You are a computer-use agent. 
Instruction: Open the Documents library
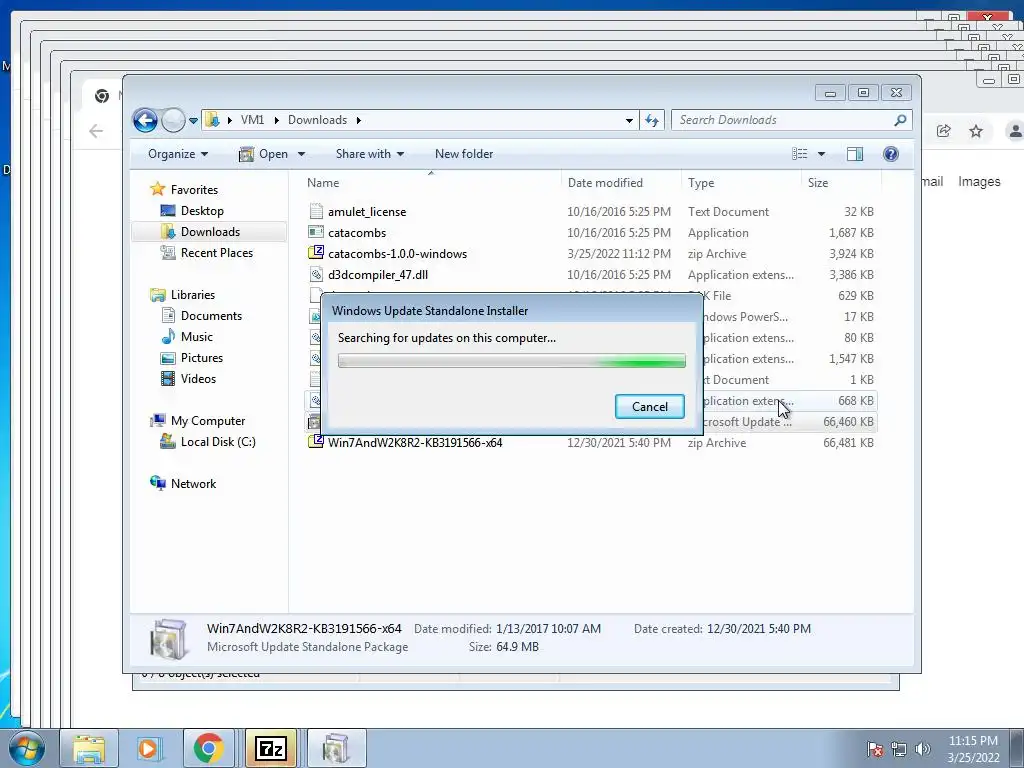click(211, 316)
